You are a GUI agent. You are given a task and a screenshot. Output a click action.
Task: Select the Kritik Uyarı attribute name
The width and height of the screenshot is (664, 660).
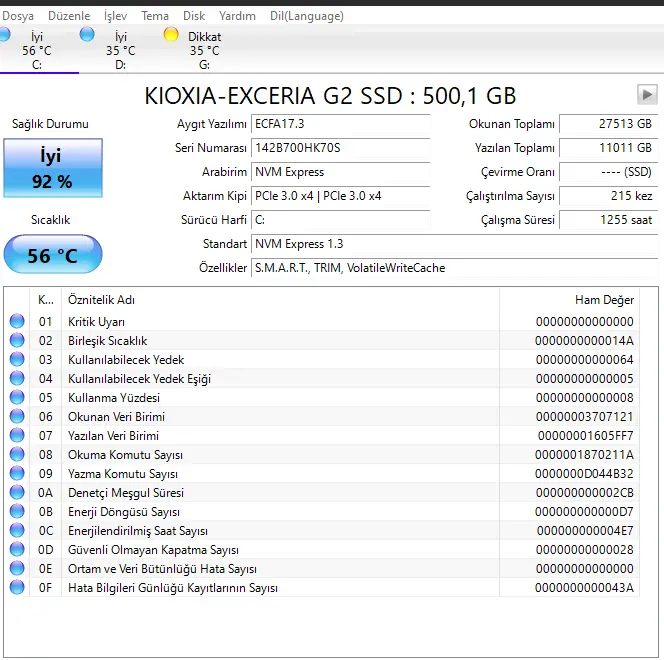97,322
